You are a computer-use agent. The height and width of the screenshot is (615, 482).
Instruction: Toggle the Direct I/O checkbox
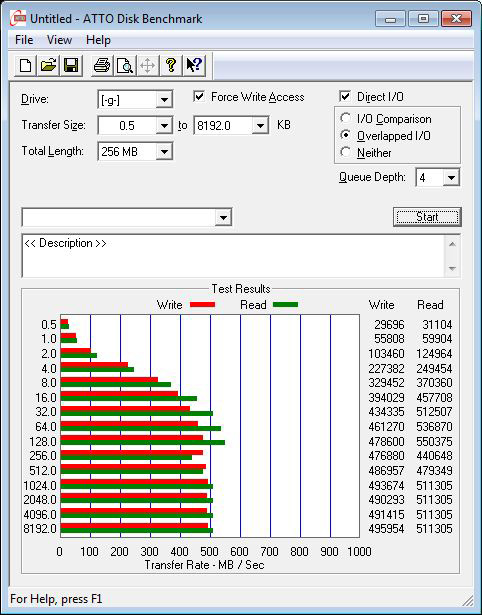click(345, 96)
